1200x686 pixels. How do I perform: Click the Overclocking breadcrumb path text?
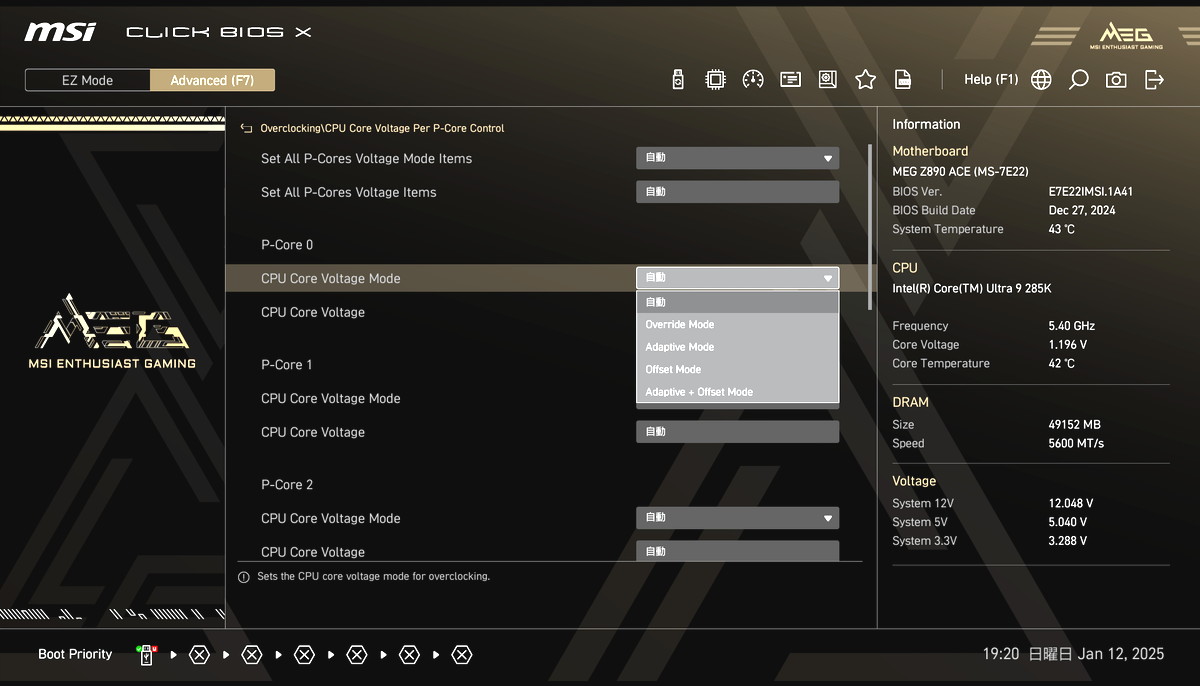[382, 128]
